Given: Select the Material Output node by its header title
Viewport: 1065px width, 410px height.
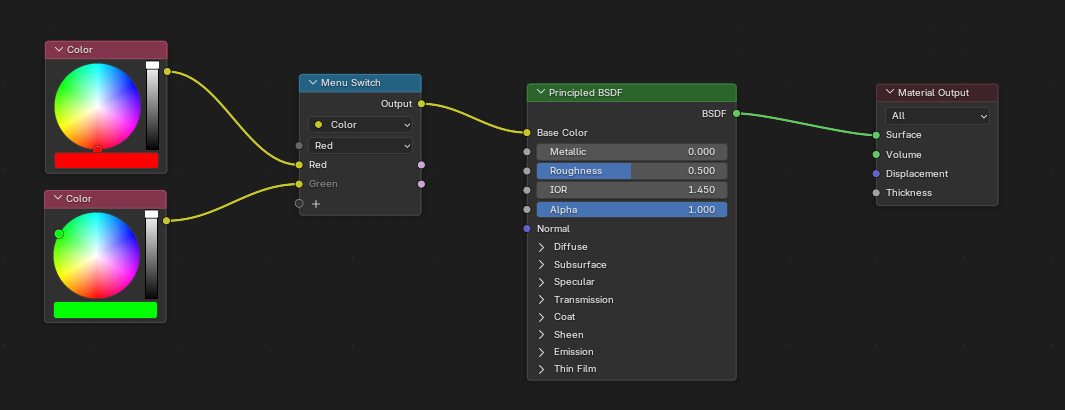Looking at the screenshot, I should pyautogui.click(x=933, y=92).
